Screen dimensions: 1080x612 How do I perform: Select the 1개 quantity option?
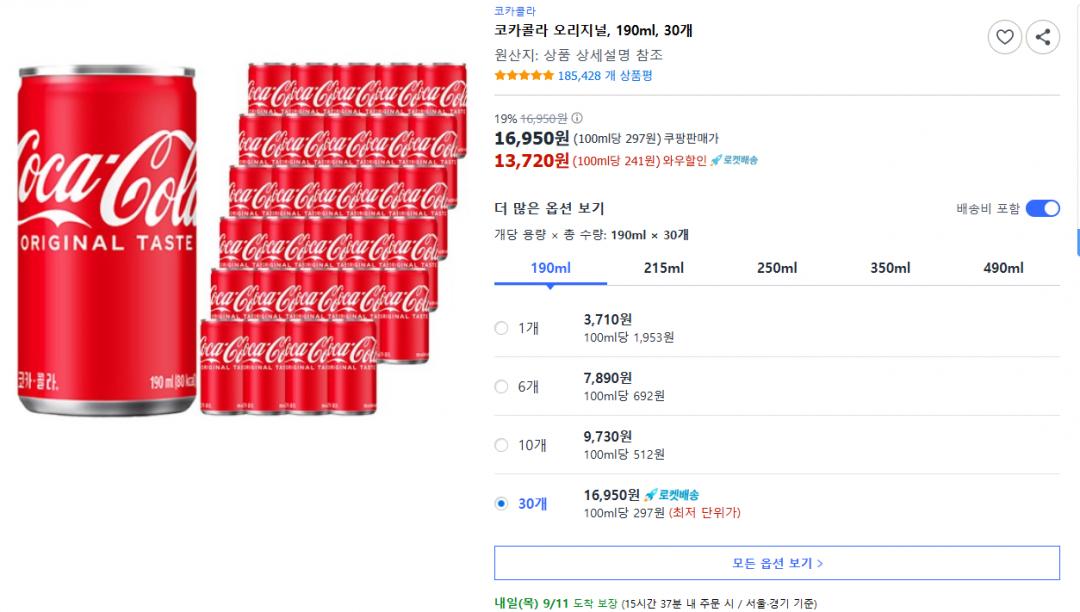[x=502, y=328]
